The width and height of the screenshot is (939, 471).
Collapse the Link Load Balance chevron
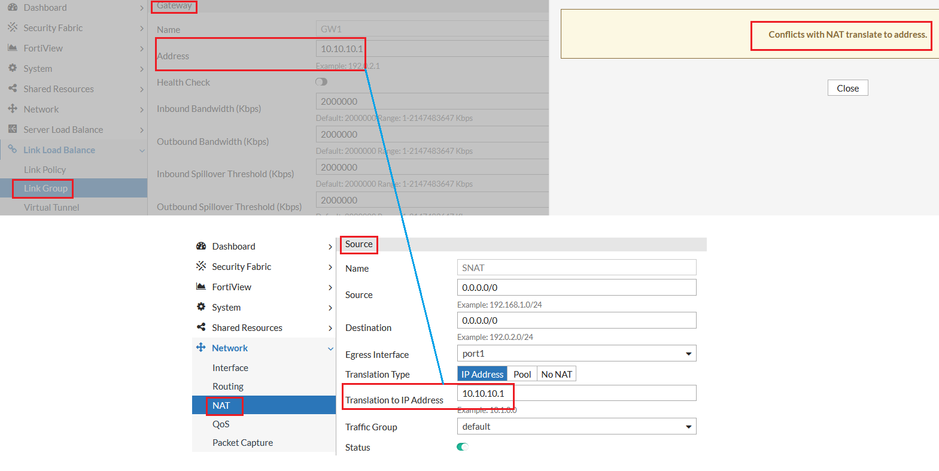click(x=142, y=150)
